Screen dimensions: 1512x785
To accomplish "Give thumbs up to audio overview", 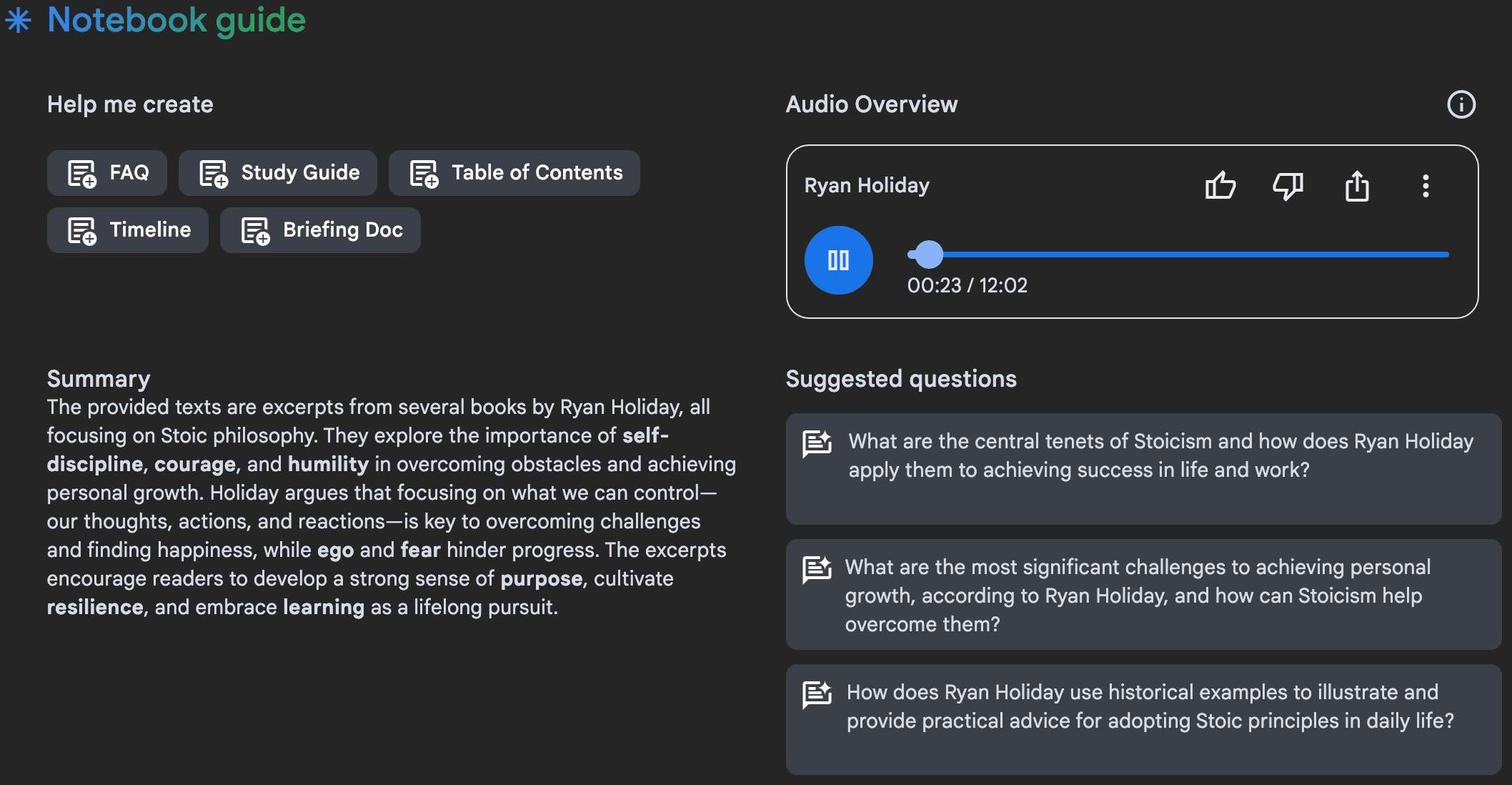I will (x=1220, y=186).
